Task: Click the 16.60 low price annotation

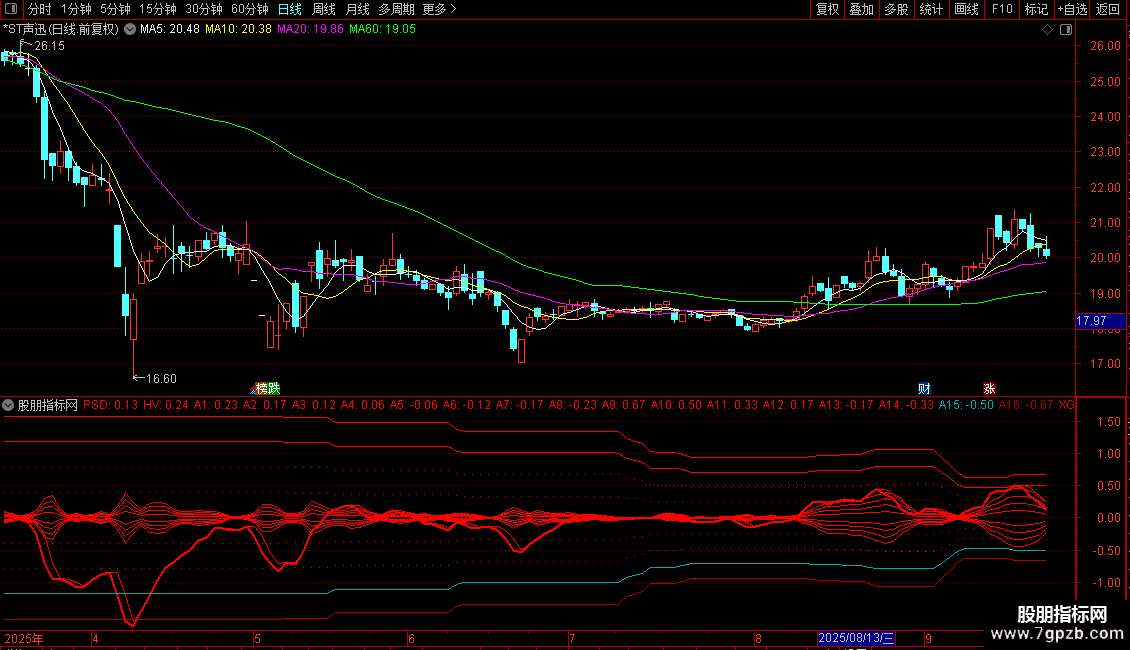Action: [161, 379]
